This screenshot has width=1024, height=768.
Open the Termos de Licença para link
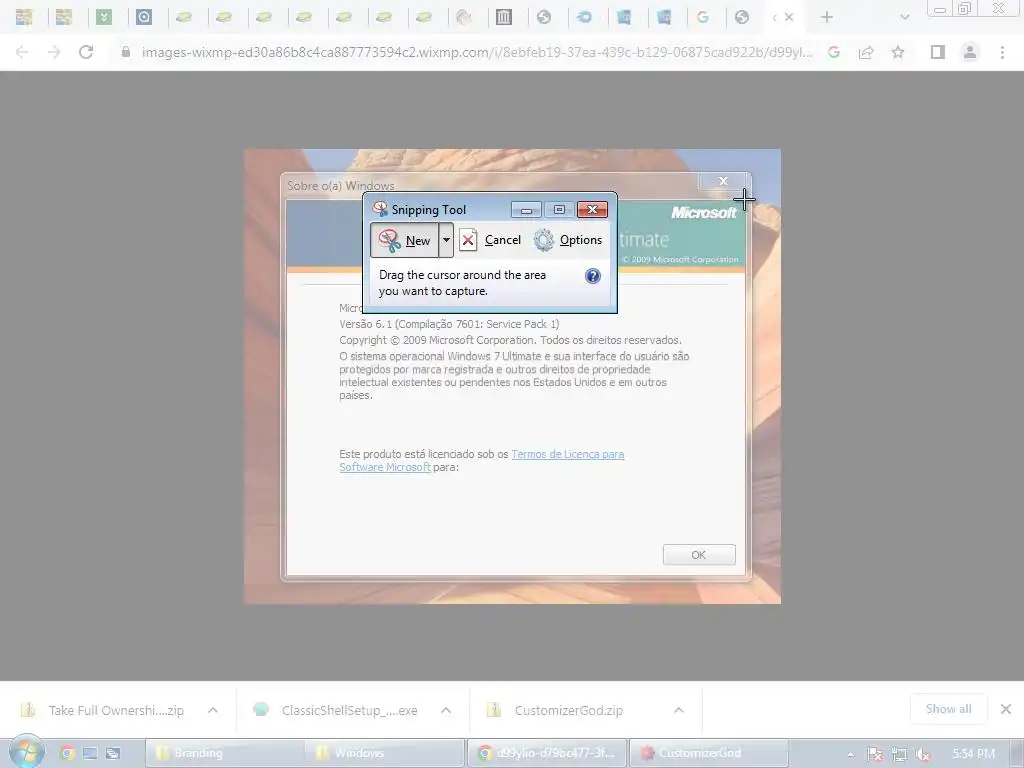pos(568,454)
